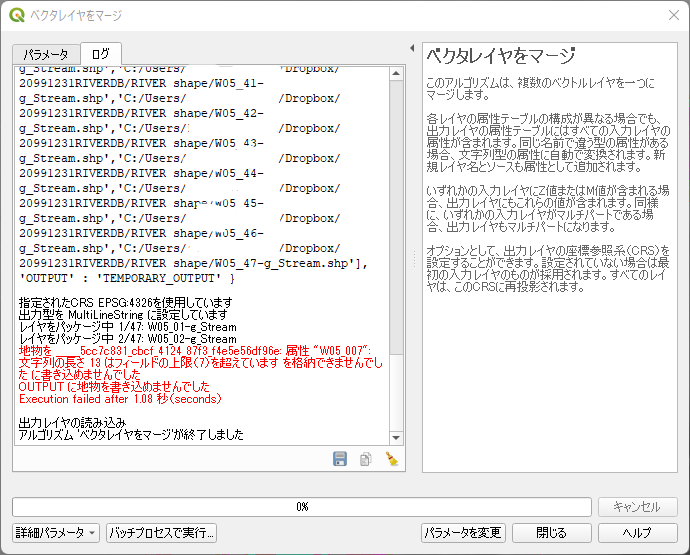Click the 'OUTPUT' : 'TEMPORARY_OUTPUT' log line
The image size is (690, 555).
coord(127,277)
